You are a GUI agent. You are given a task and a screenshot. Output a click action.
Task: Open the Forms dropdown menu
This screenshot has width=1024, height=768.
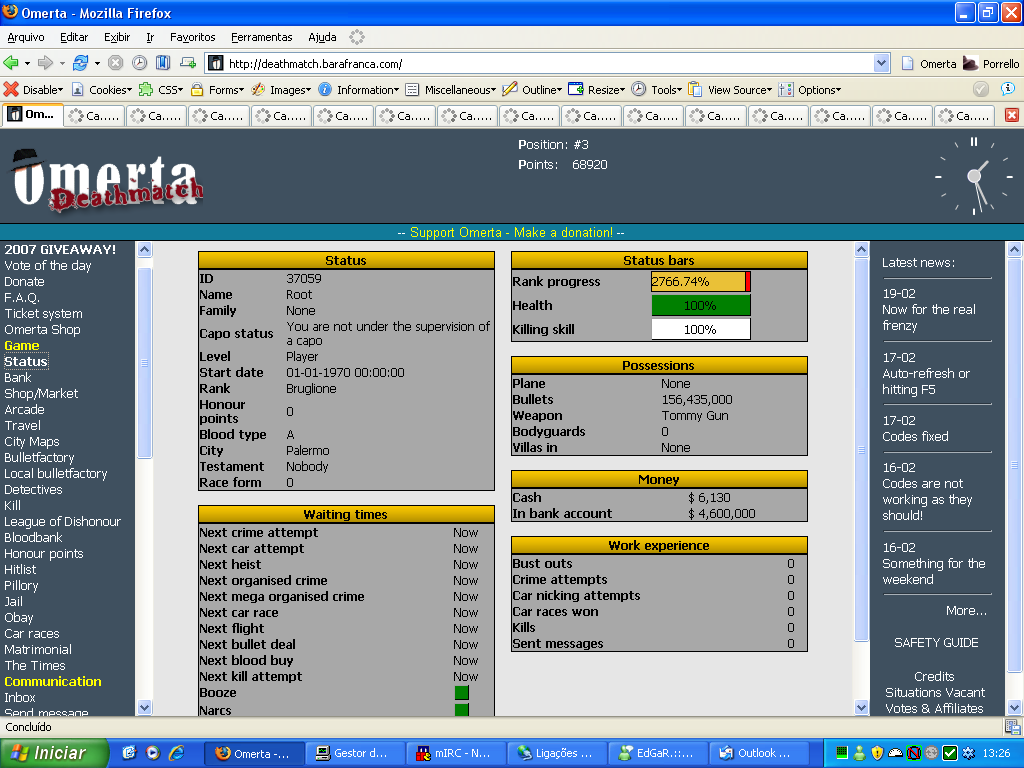click(x=217, y=89)
